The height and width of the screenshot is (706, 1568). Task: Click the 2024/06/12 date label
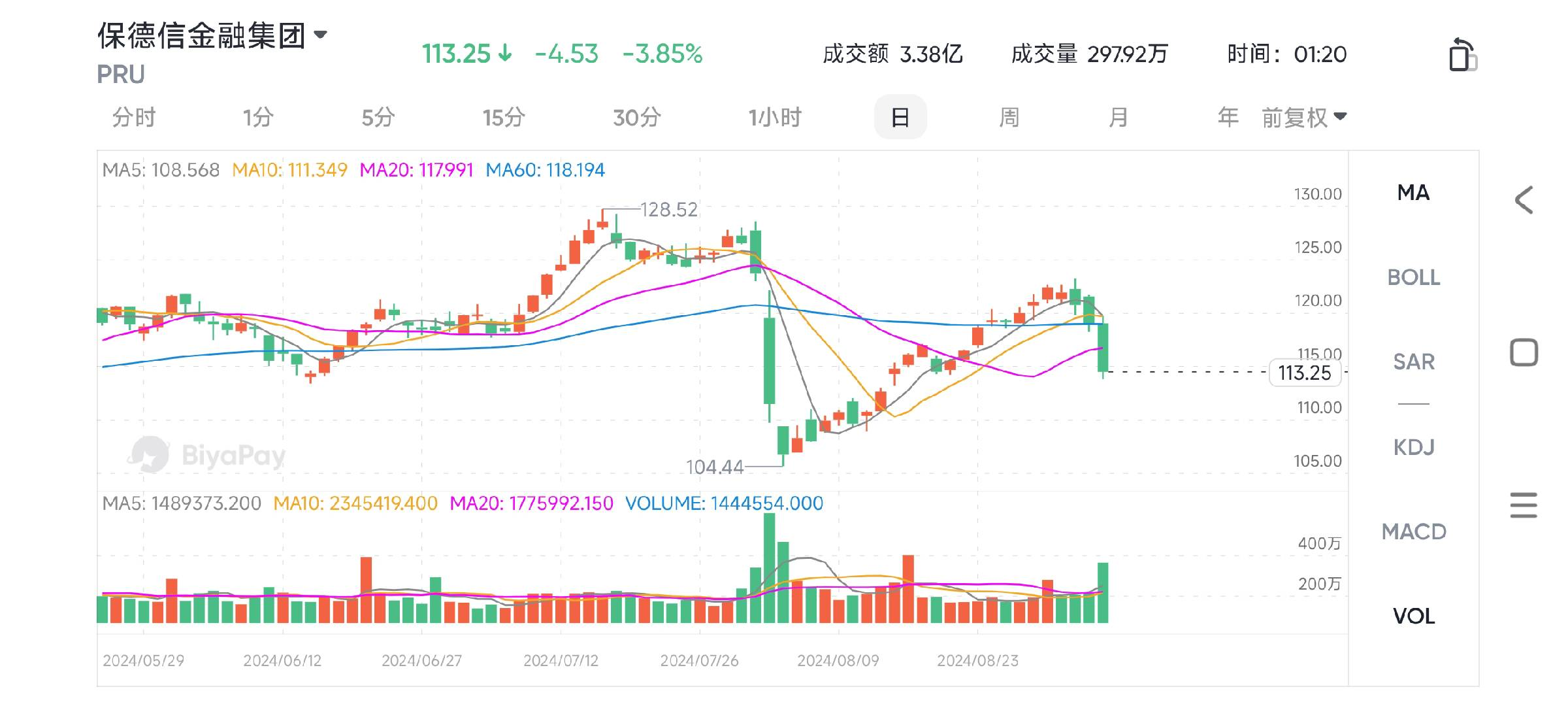point(282,660)
